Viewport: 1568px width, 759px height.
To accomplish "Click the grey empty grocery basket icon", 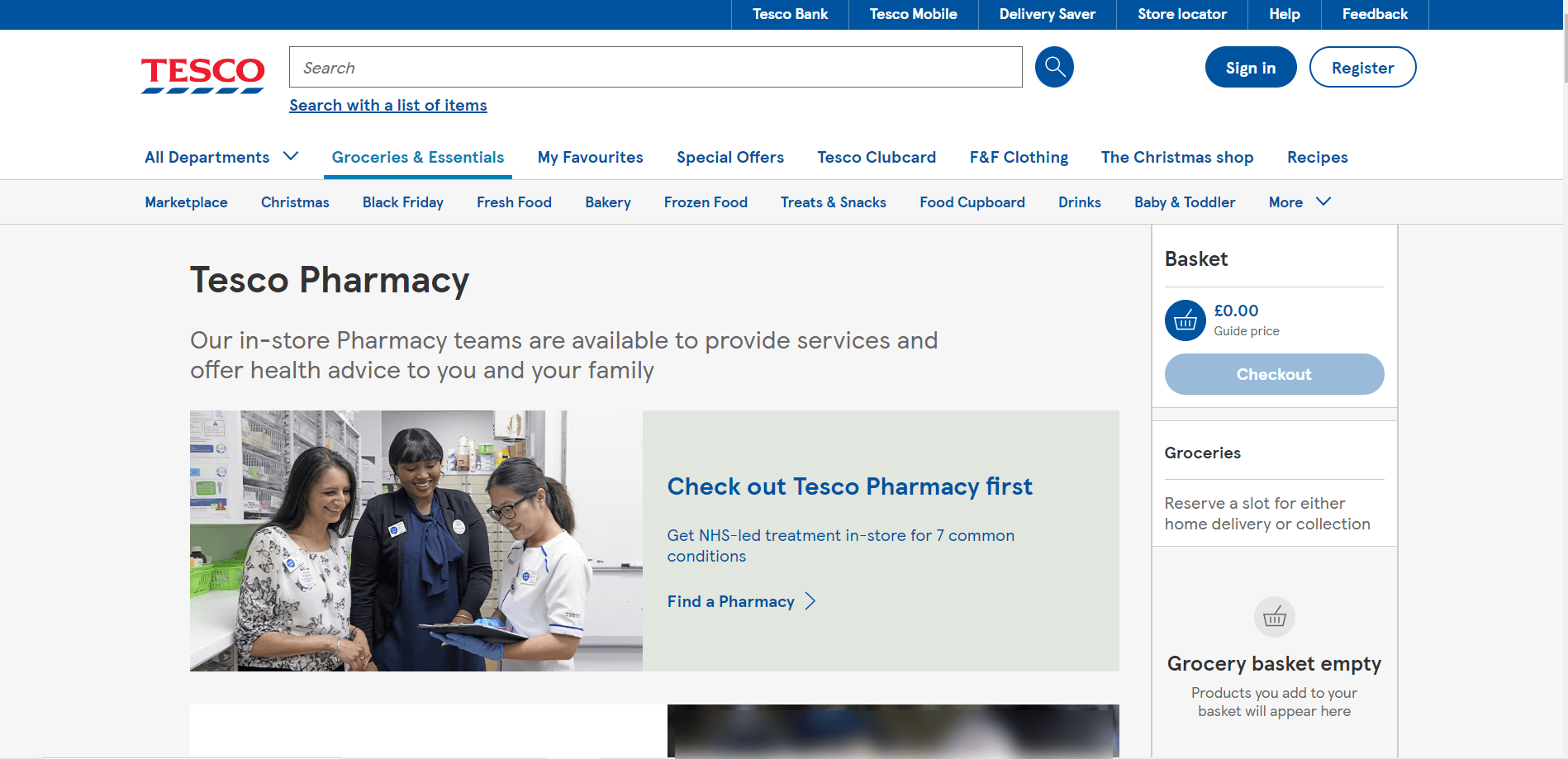I will (x=1274, y=617).
